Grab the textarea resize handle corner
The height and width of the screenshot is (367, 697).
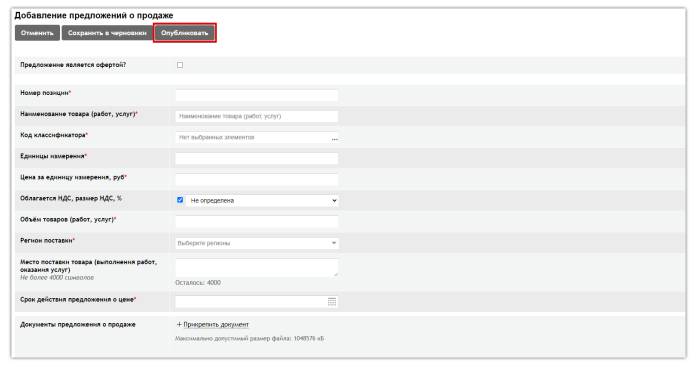[x=336, y=275]
